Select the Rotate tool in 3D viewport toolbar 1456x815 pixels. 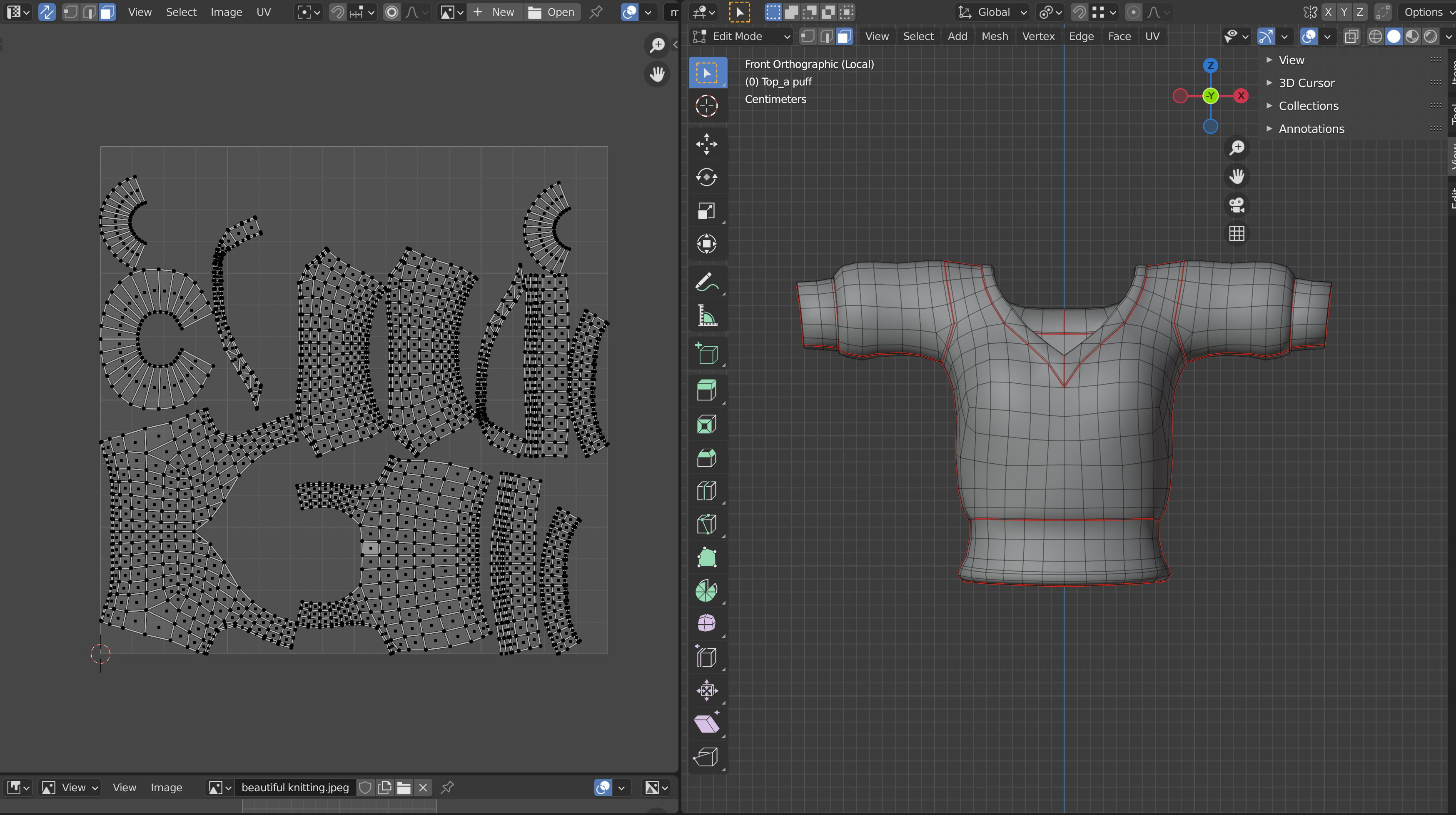click(706, 177)
